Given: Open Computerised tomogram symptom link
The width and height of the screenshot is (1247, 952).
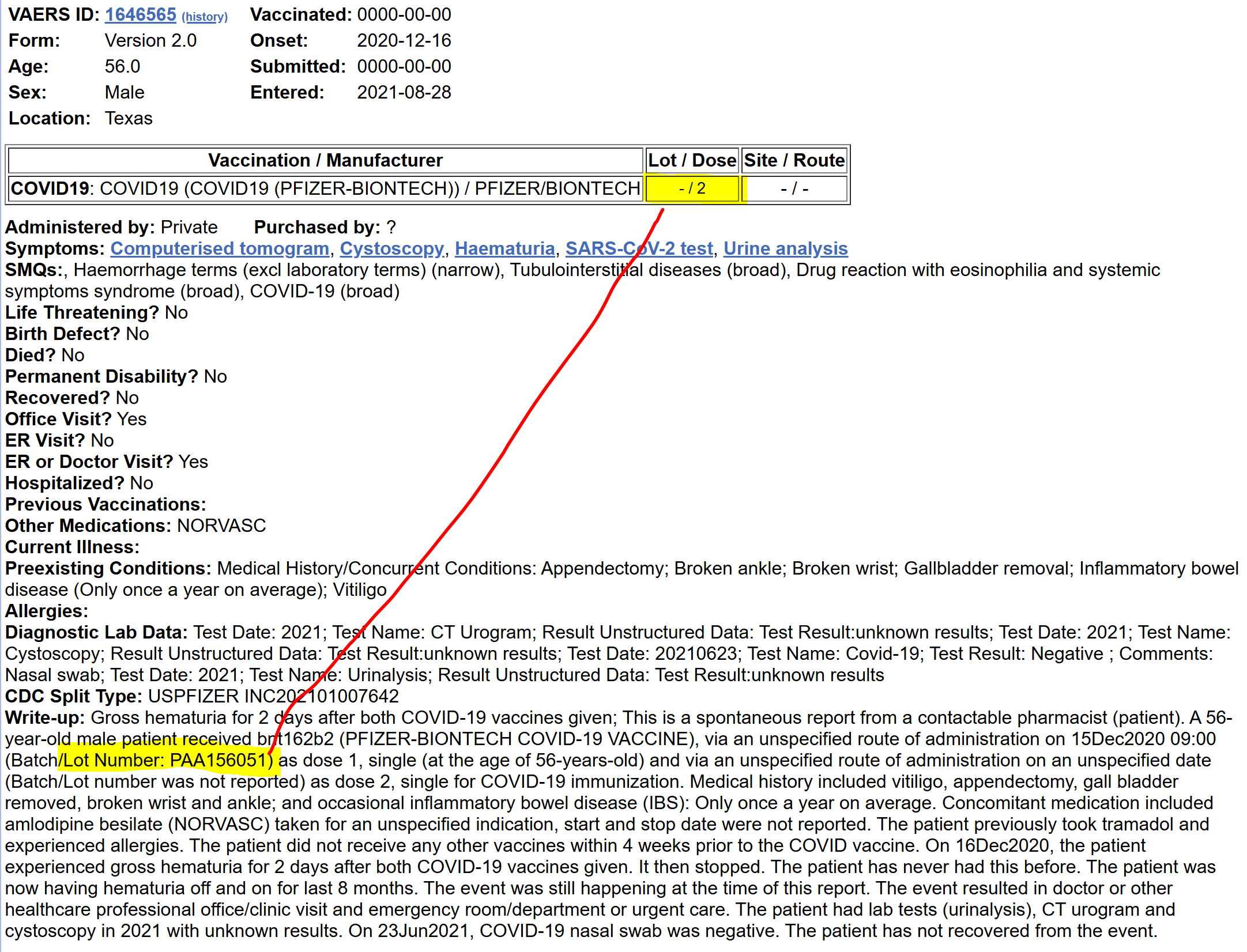Looking at the screenshot, I should [220, 248].
